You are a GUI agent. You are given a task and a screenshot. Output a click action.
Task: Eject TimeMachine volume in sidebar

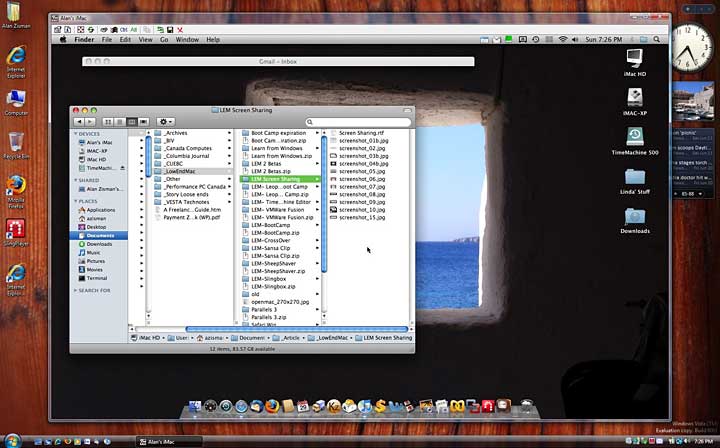coord(123,168)
